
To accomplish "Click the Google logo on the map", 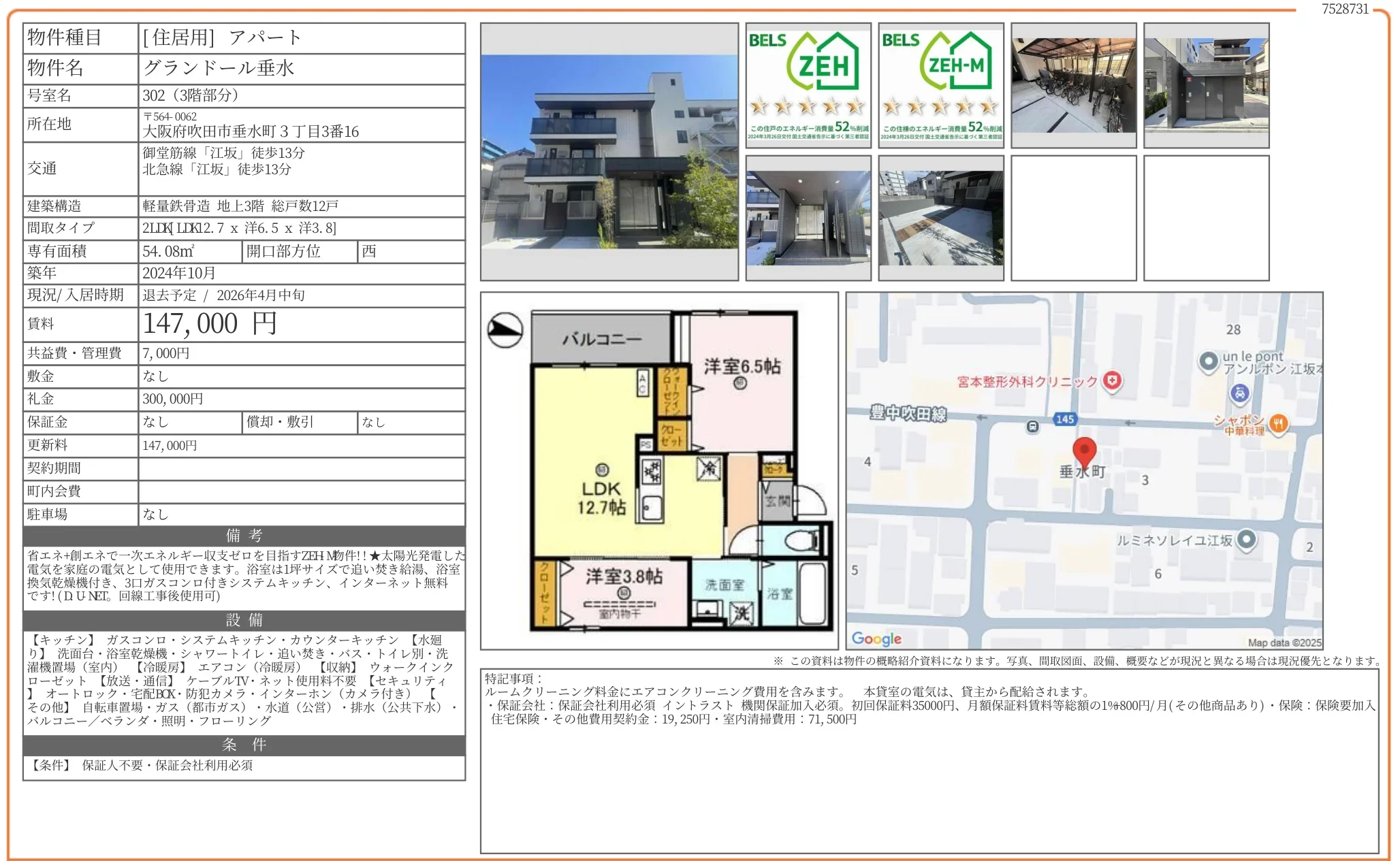I will tap(876, 638).
